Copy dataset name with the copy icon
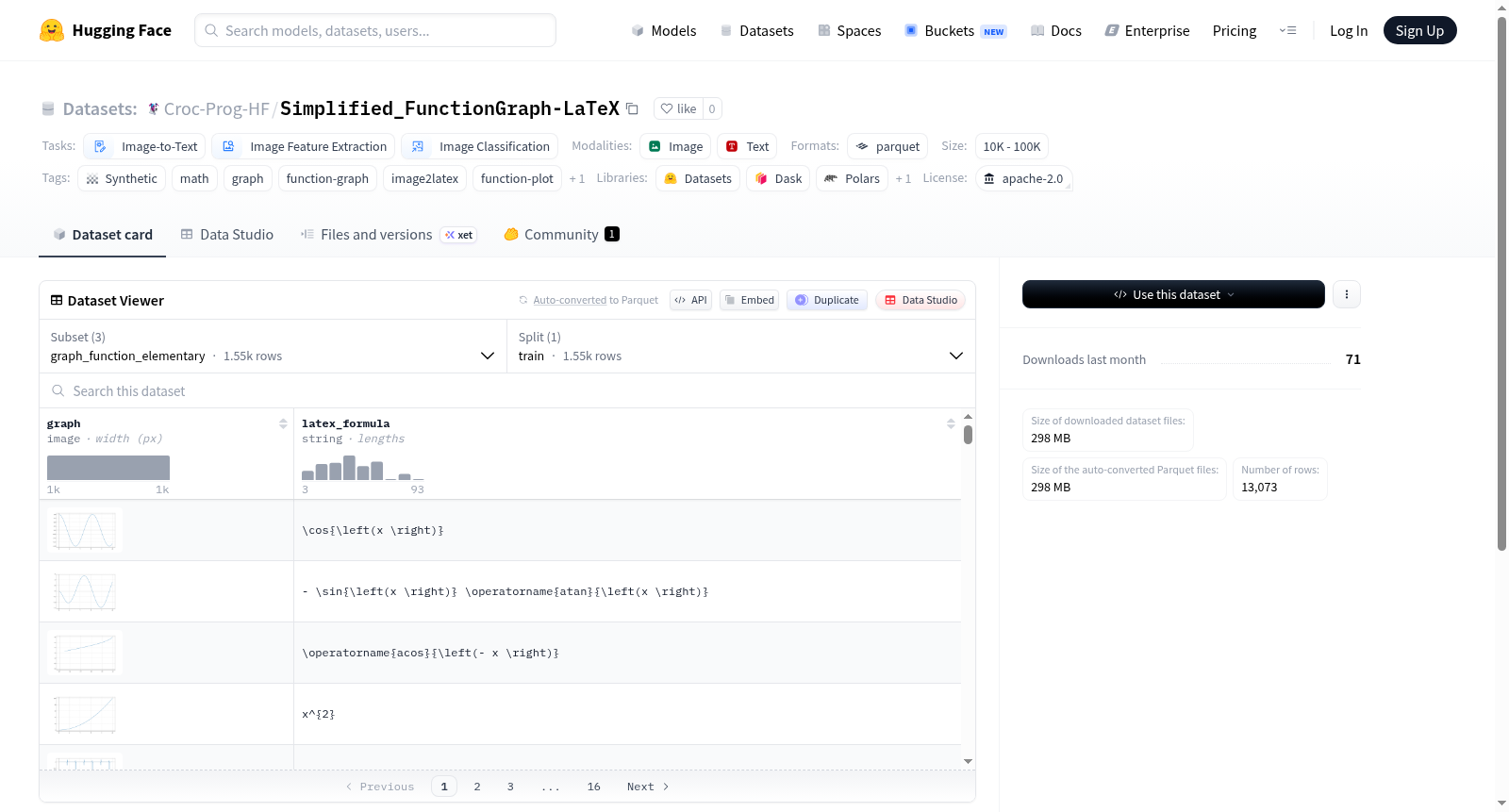The width and height of the screenshot is (1509, 812). click(633, 108)
